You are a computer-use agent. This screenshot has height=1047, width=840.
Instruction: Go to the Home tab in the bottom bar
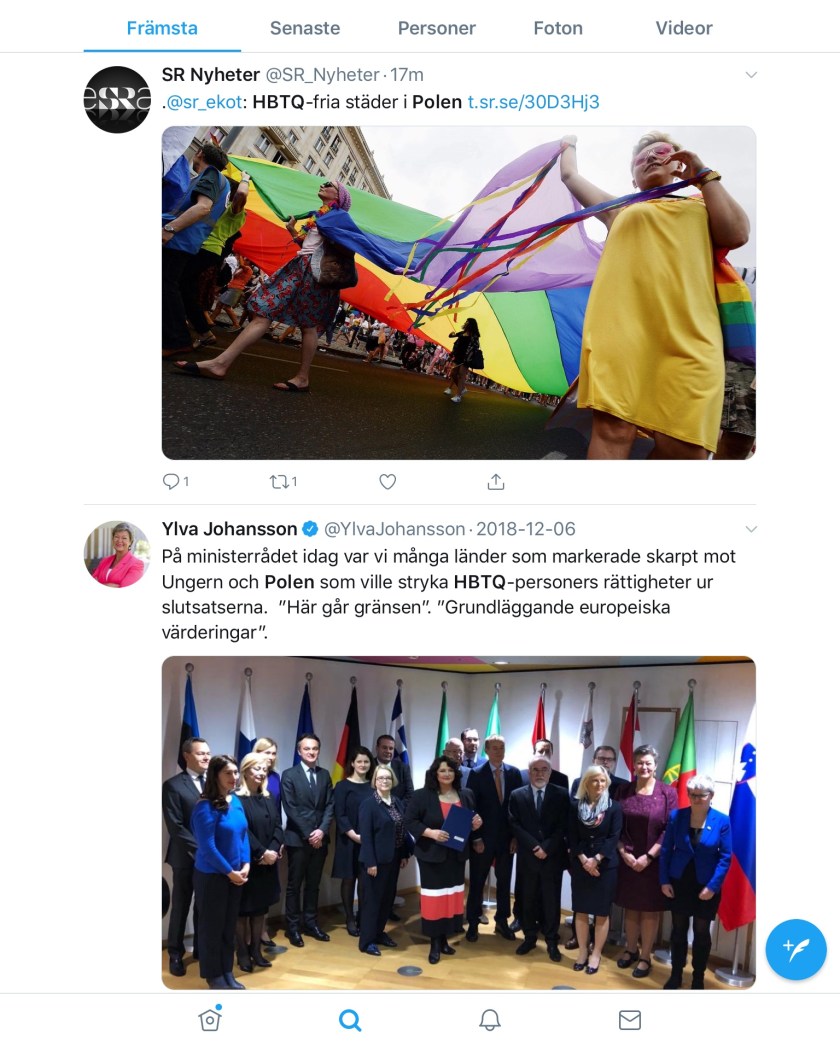pyautogui.click(x=210, y=1019)
